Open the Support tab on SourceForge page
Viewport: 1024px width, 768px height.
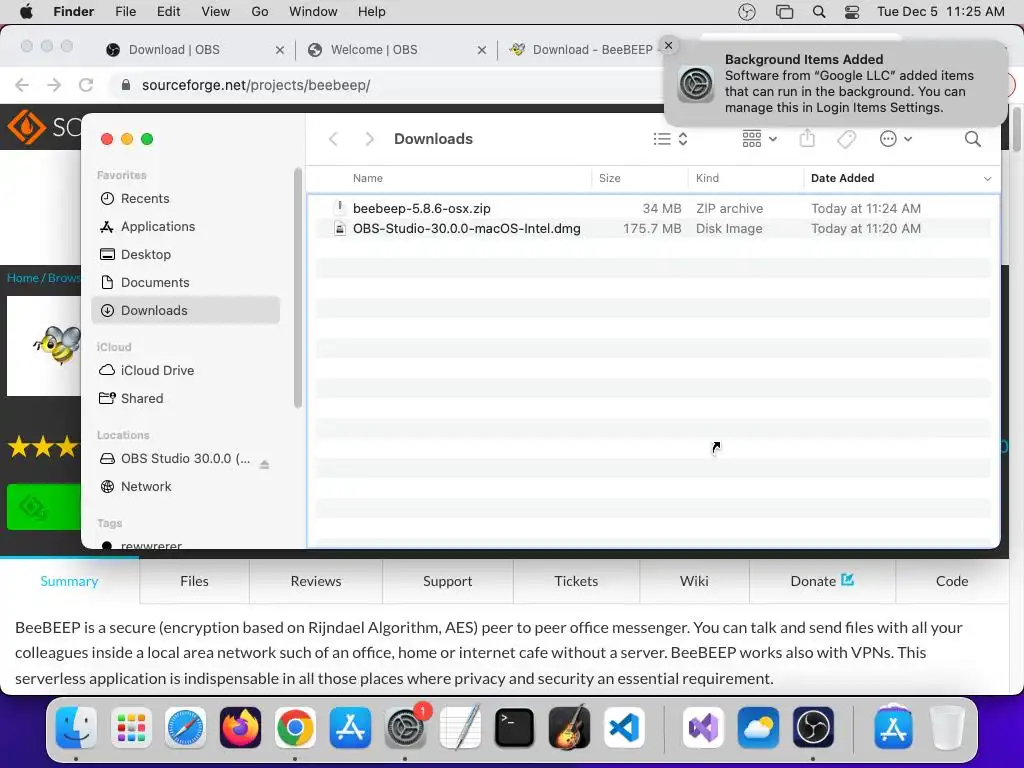pos(447,581)
